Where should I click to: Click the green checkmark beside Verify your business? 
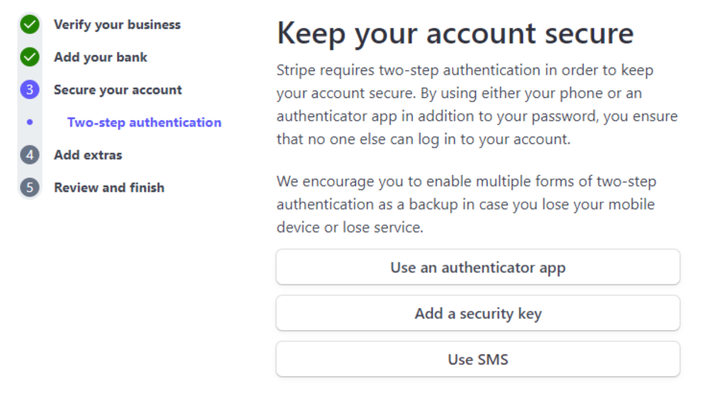pos(30,24)
